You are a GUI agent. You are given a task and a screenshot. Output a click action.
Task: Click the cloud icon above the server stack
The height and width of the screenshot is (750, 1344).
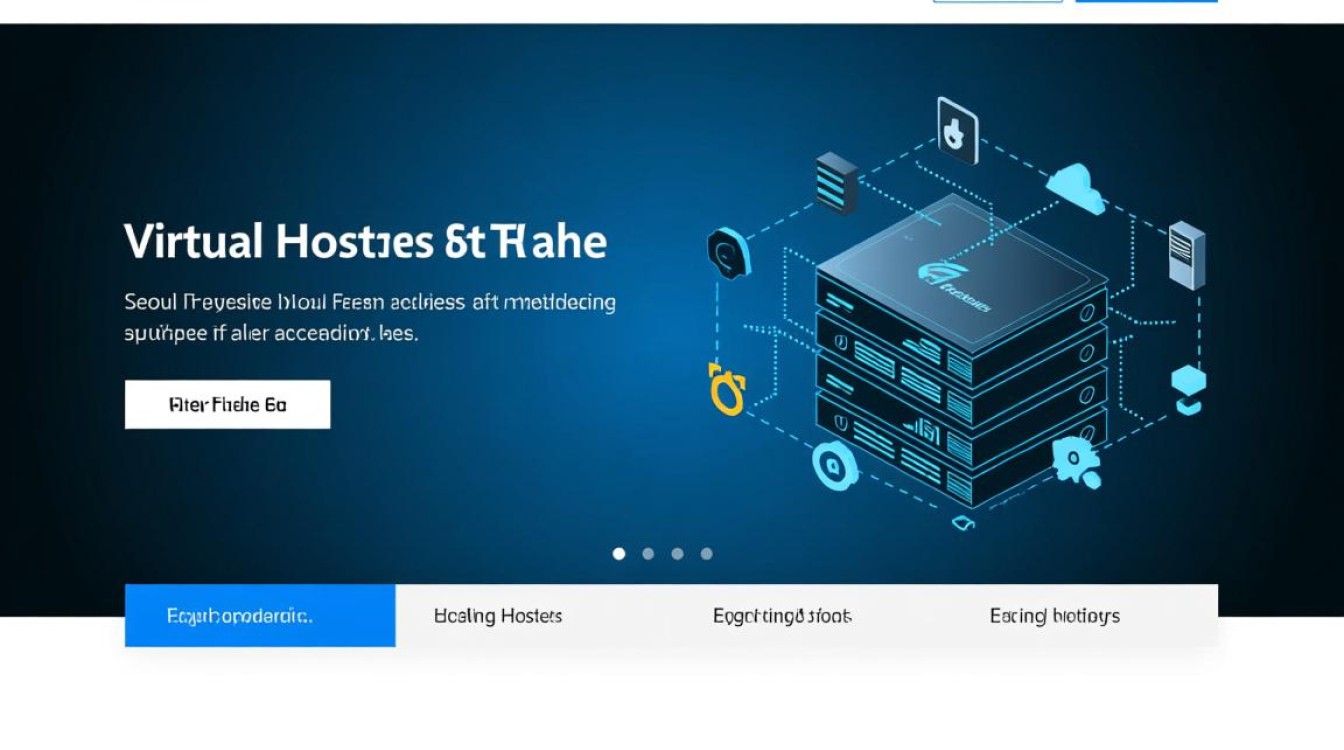pos(1075,186)
